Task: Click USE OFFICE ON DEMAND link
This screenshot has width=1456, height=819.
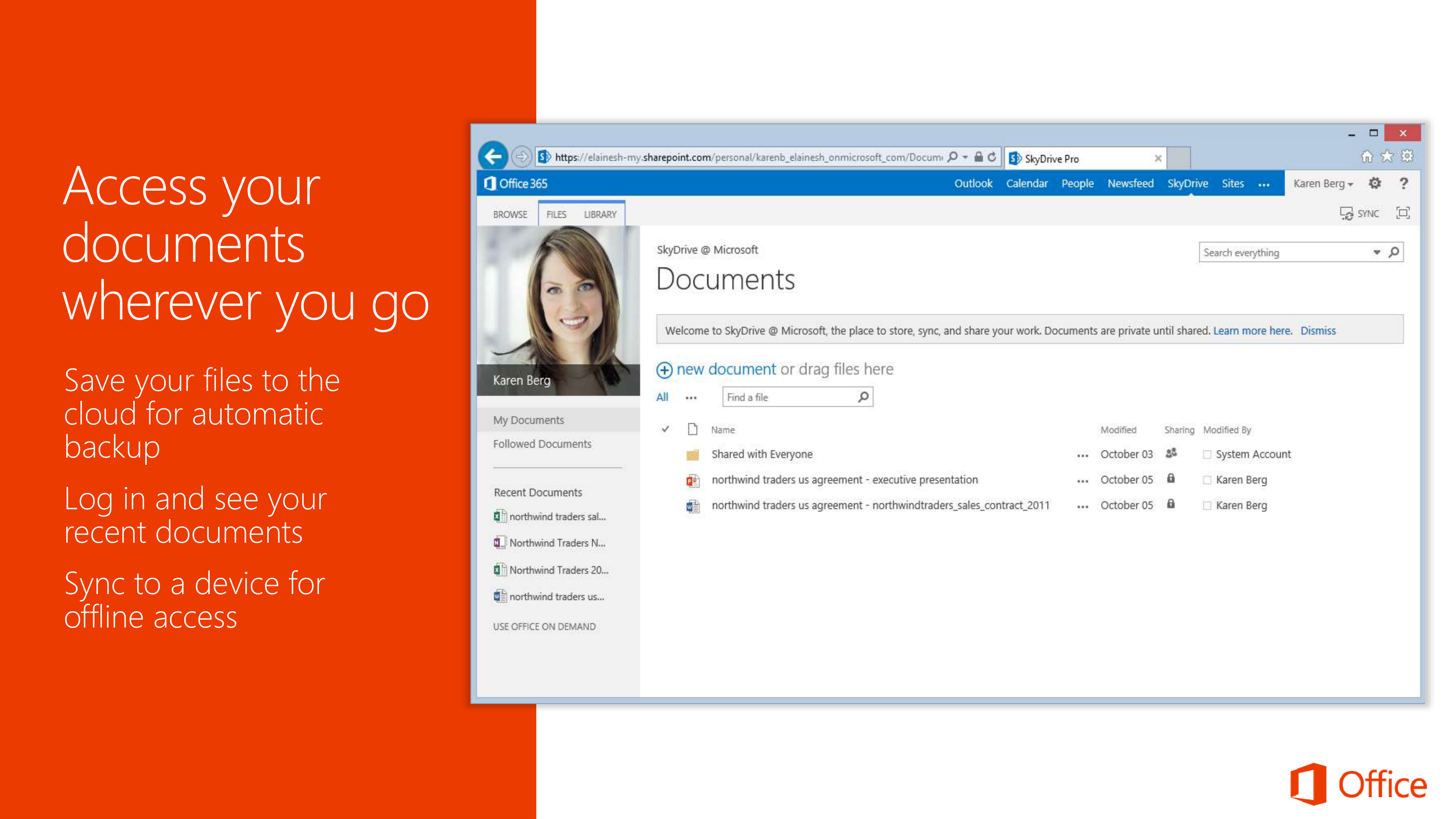Action: coord(544,626)
